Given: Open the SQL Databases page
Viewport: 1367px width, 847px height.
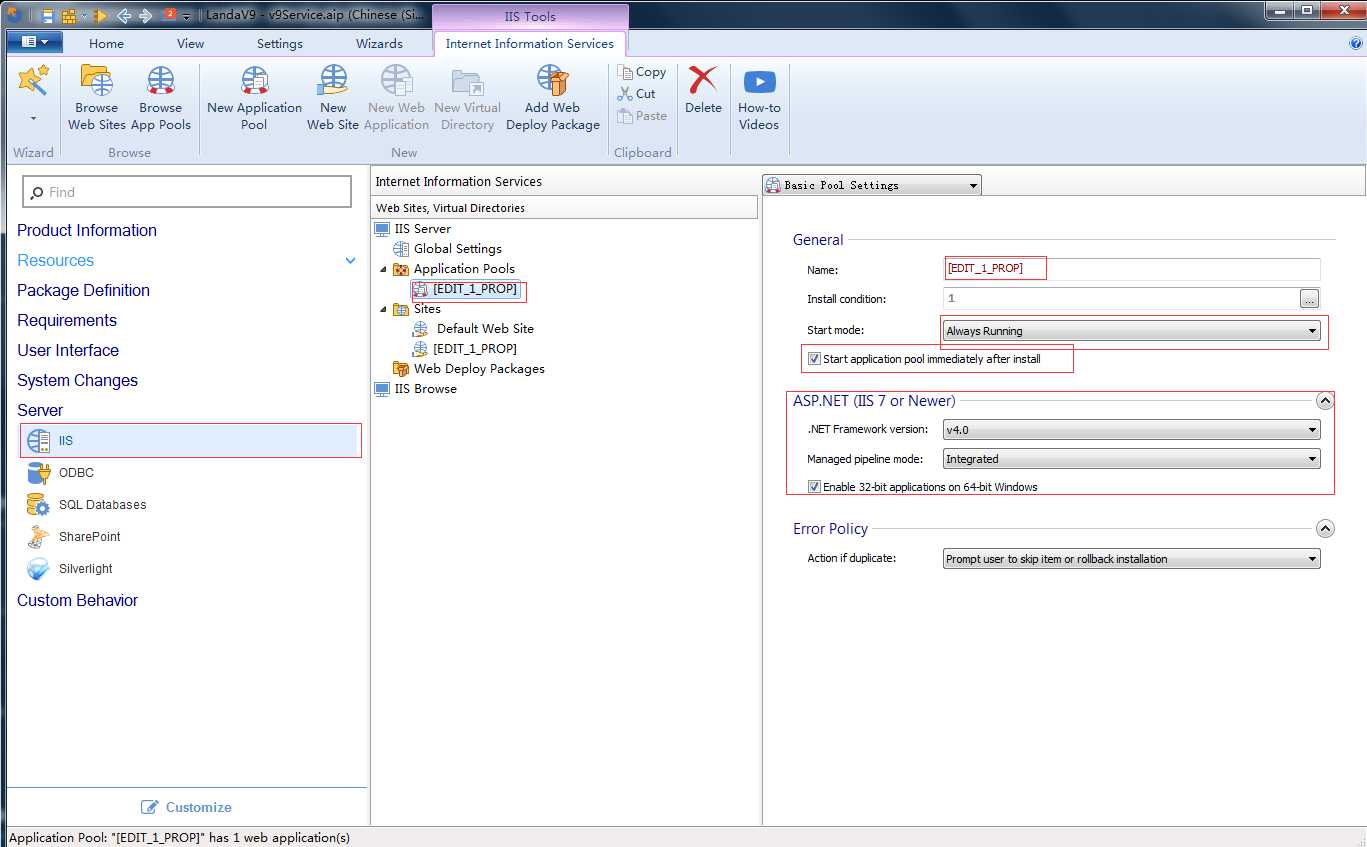Looking at the screenshot, I should 87,505.
